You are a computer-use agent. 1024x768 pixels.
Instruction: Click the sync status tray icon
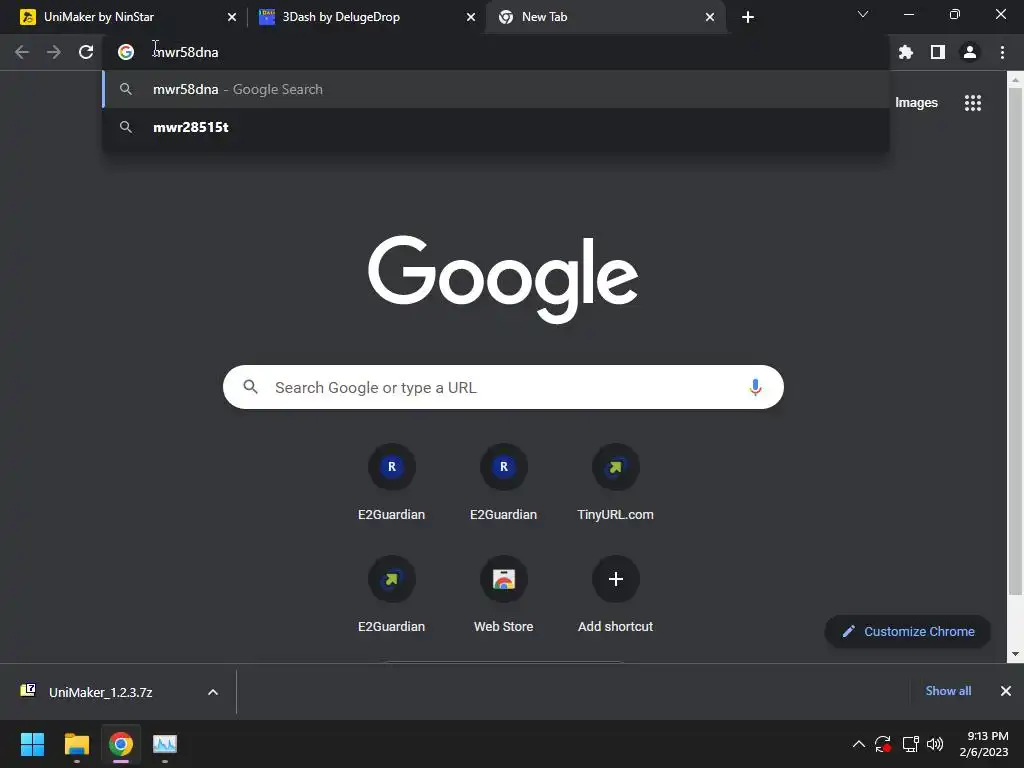pos(883,744)
